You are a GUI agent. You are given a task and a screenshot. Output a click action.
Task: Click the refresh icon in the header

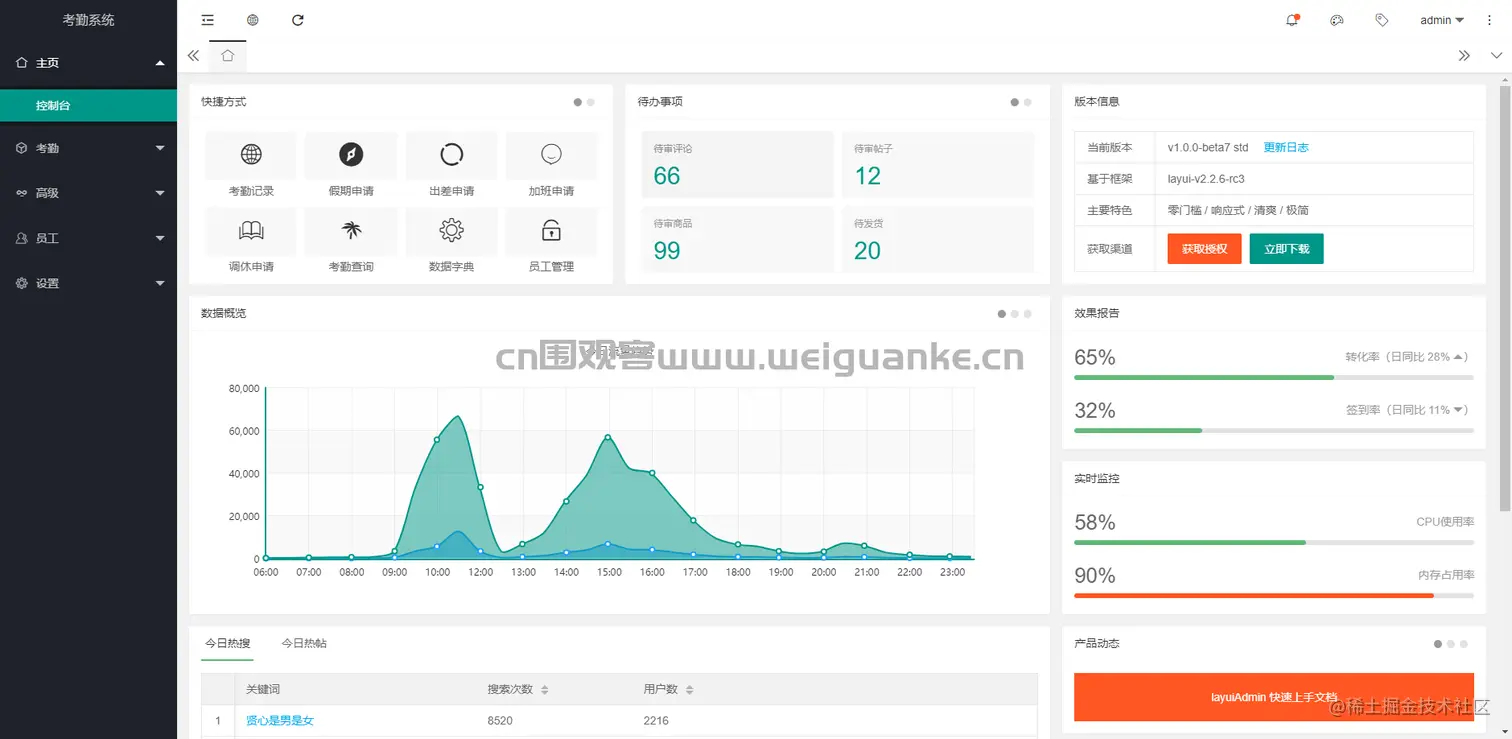pos(298,20)
